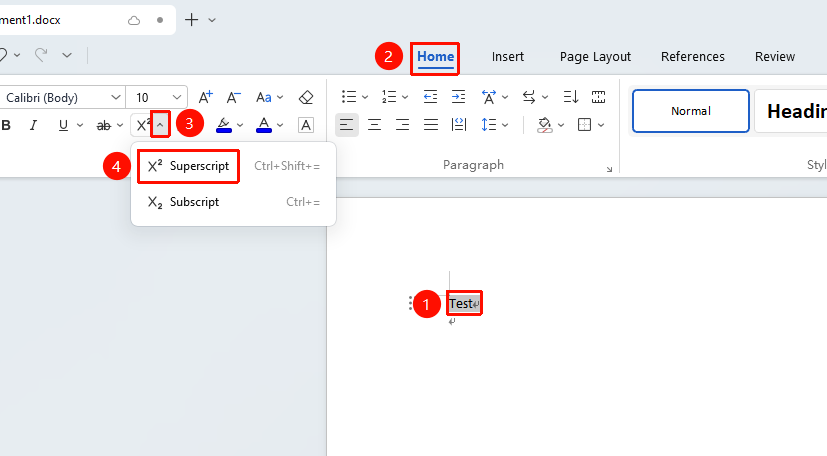Open bullet style dropdown arrow
827x456 pixels.
[364, 98]
